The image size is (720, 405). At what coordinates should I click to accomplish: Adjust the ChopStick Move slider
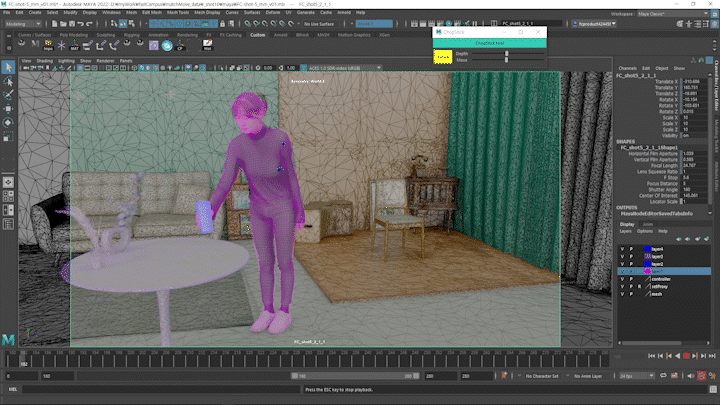tap(507, 60)
